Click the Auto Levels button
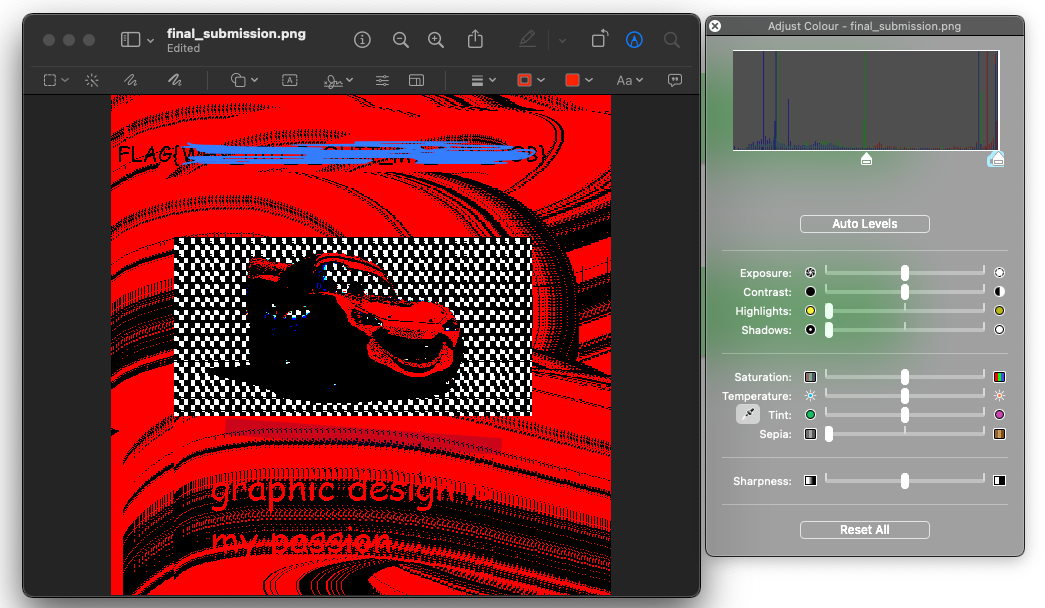This screenshot has width=1045, height=608. 864,224
